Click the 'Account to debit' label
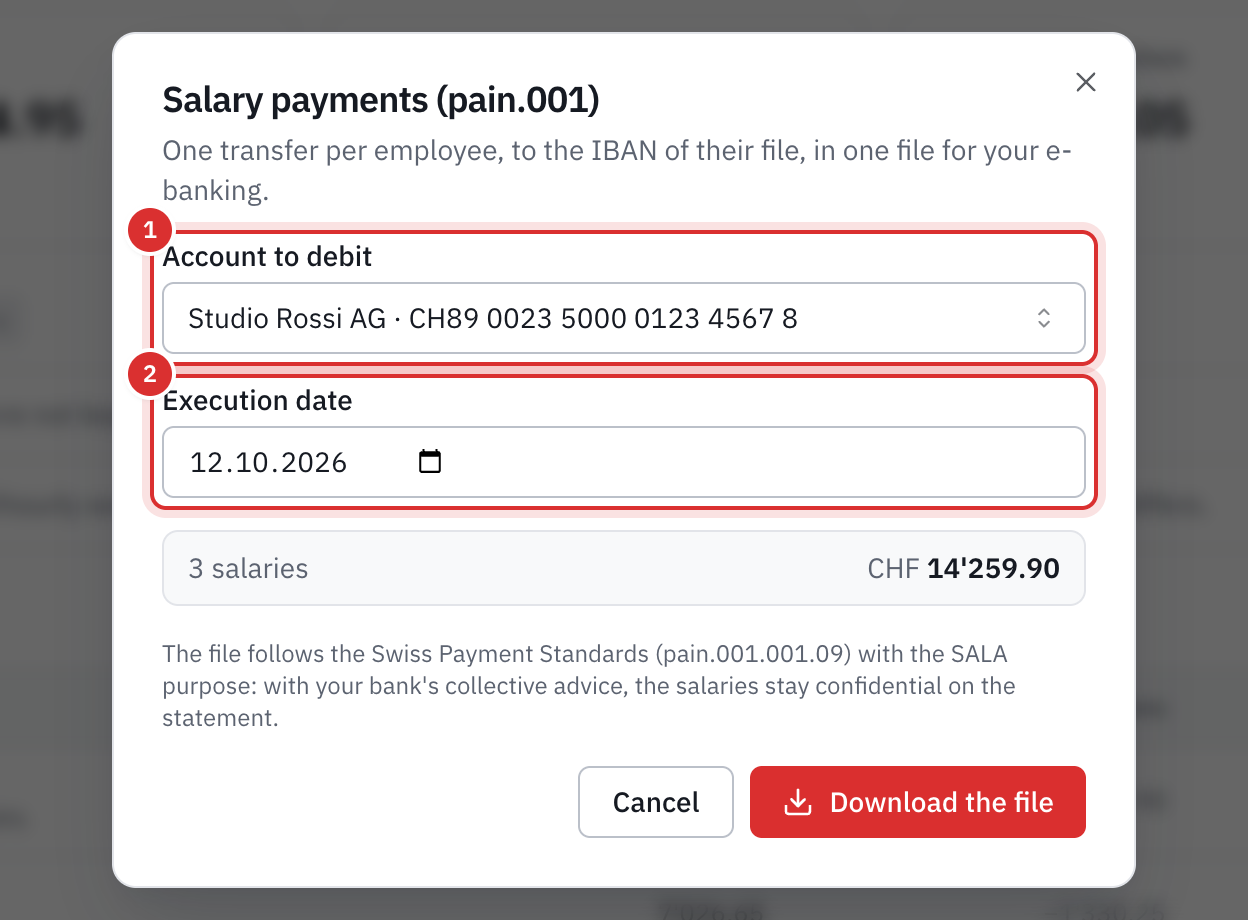The image size is (1248, 920). [x=267, y=257]
